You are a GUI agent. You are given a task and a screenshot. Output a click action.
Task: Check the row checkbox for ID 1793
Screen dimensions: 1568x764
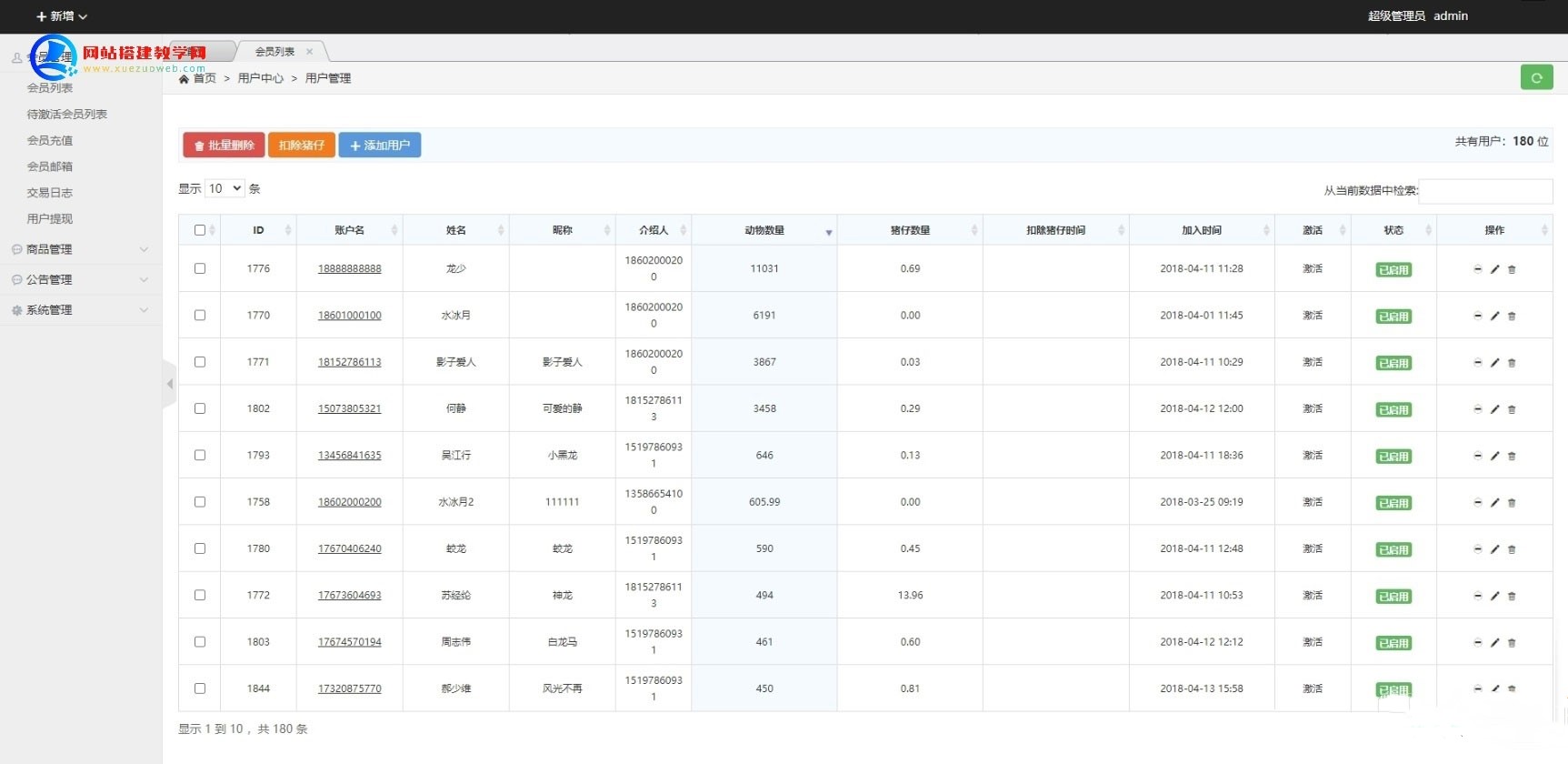[200, 455]
